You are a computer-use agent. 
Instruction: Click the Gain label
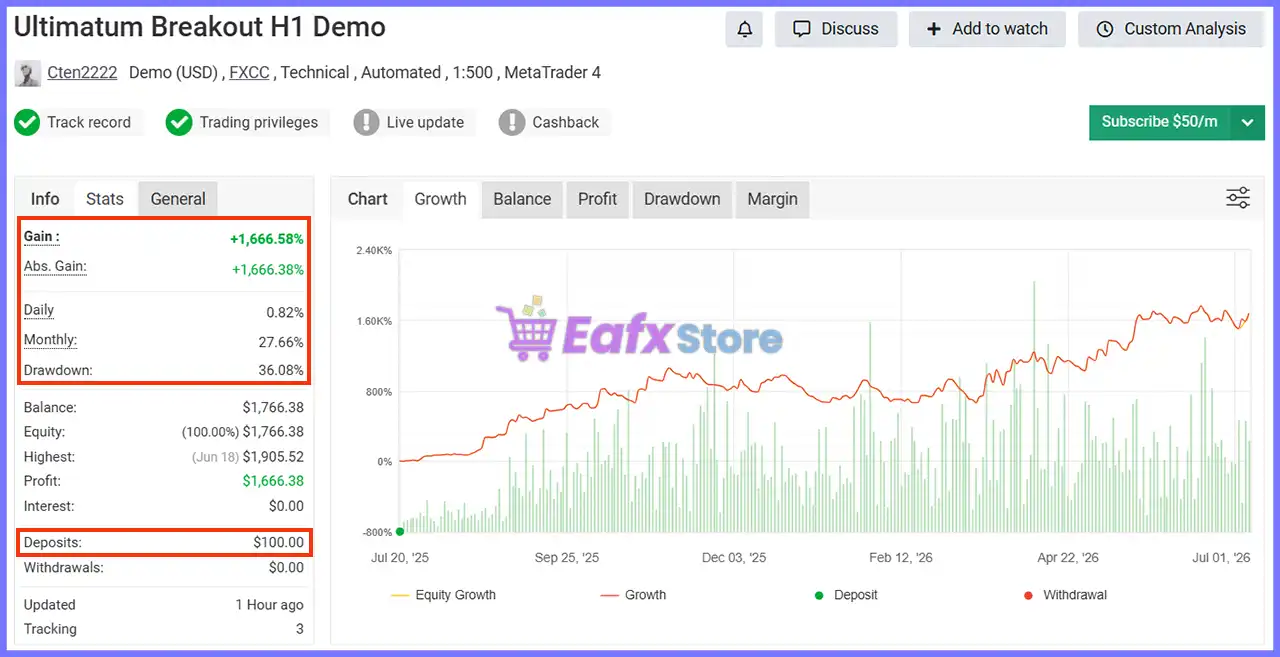(41, 237)
